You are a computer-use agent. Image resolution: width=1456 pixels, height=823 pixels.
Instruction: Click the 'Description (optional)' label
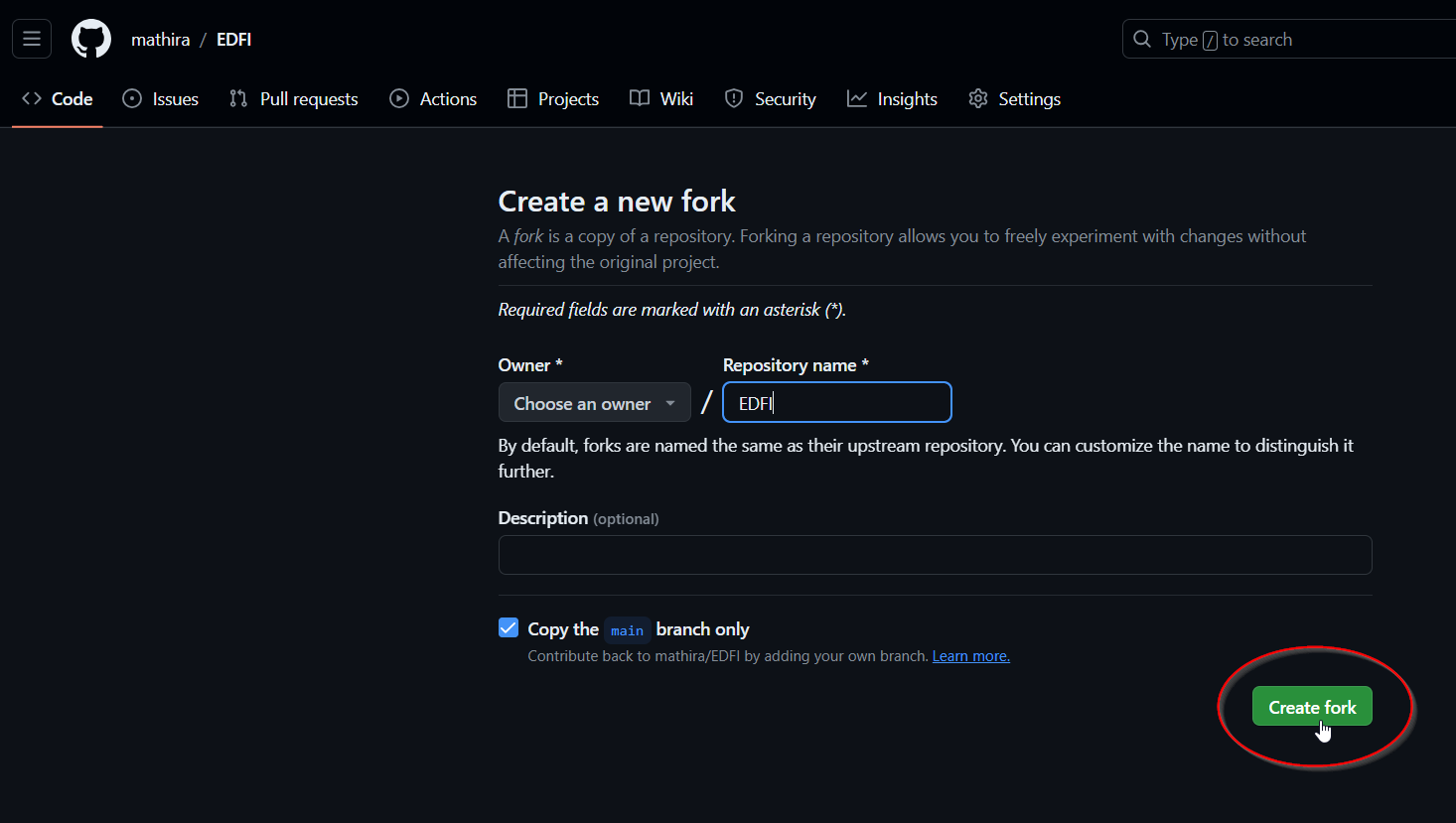578,518
